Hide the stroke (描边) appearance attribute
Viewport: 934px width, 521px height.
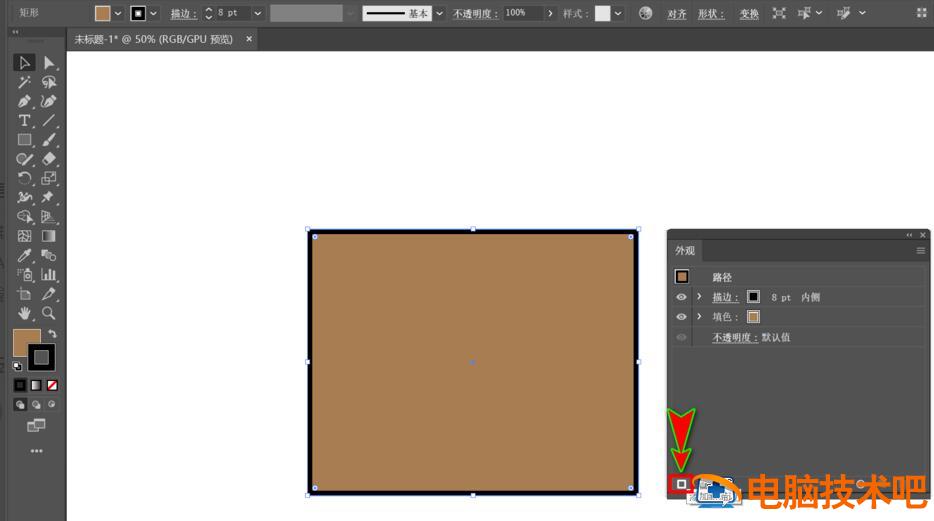681,297
